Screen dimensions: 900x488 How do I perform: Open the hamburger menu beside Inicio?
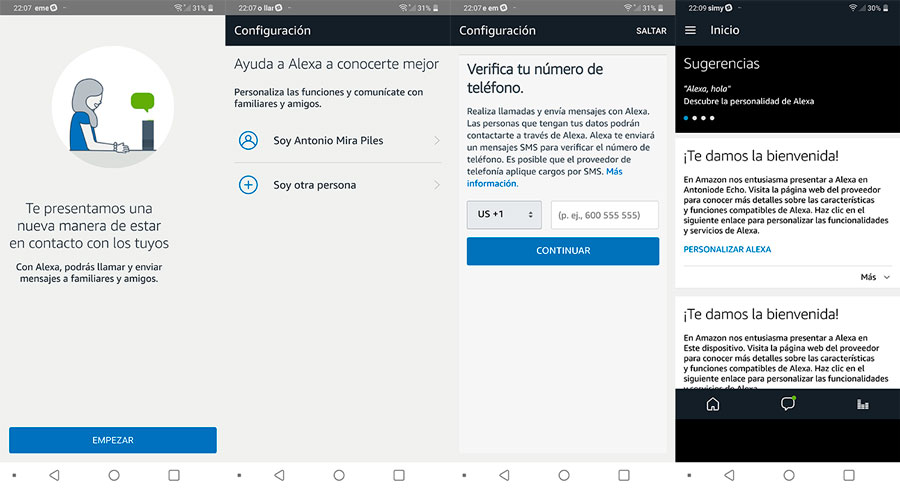pyautogui.click(x=690, y=31)
